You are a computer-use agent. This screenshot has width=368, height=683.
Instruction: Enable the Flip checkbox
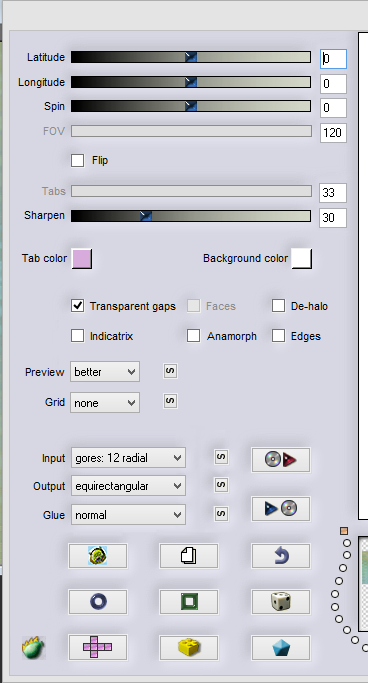pos(78,160)
